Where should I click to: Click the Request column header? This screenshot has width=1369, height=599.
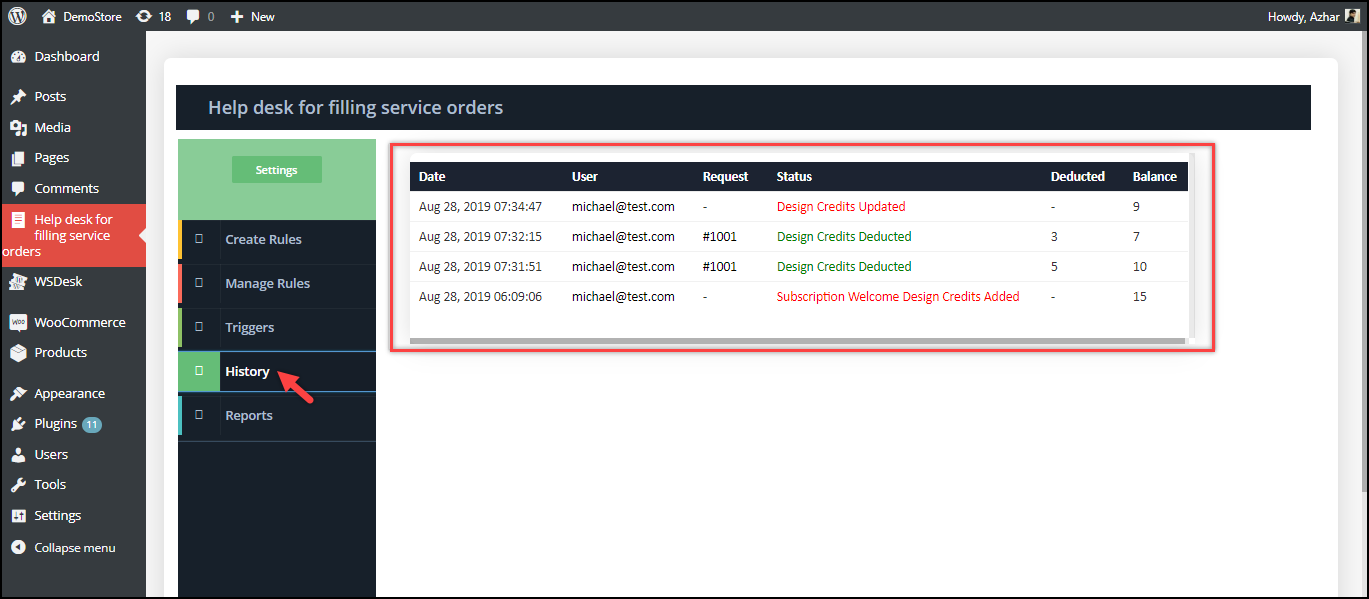pos(725,177)
